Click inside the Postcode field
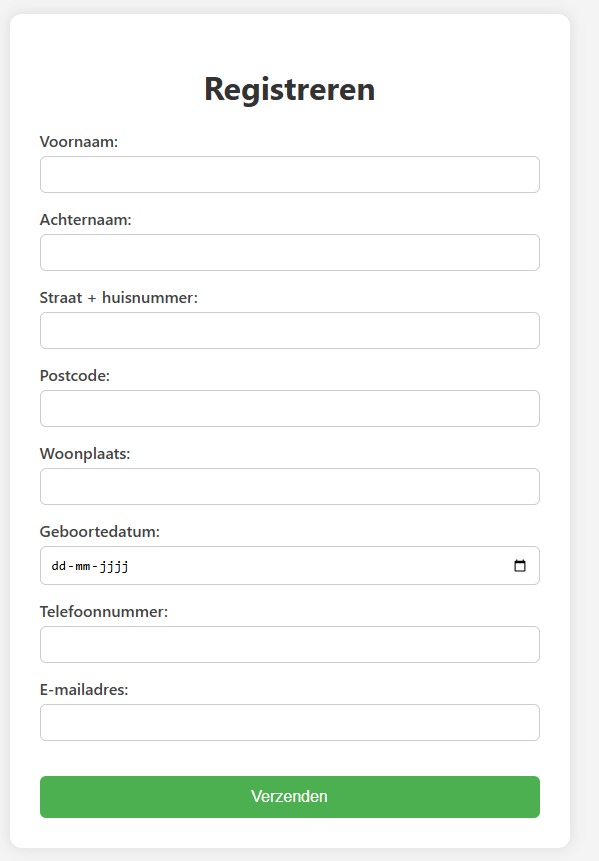599x861 pixels. [x=290, y=409]
